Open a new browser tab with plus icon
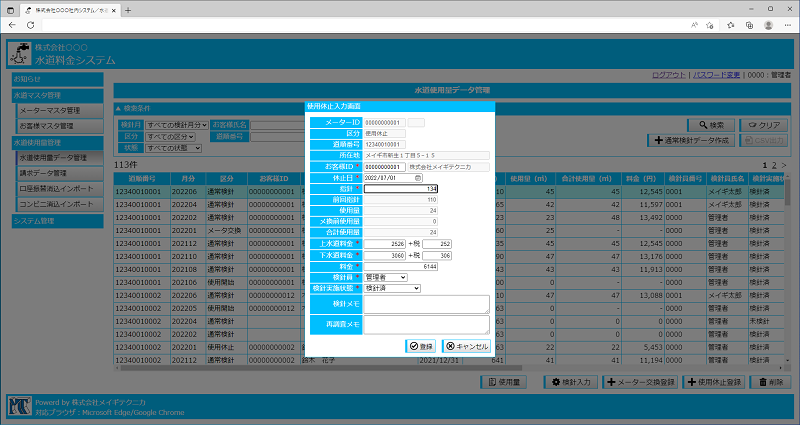 [128, 9]
